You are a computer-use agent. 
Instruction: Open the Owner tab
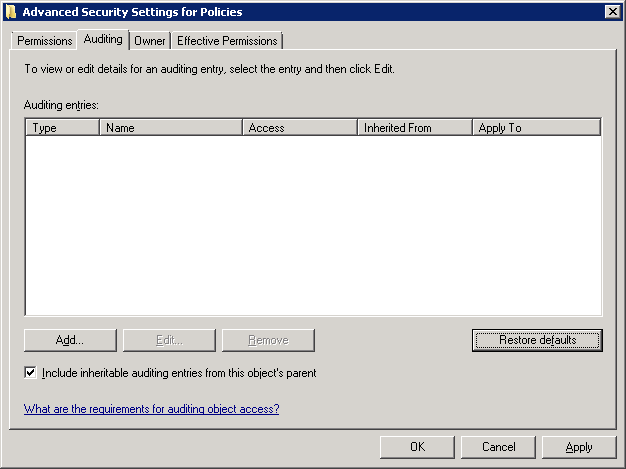pyautogui.click(x=150, y=41)
